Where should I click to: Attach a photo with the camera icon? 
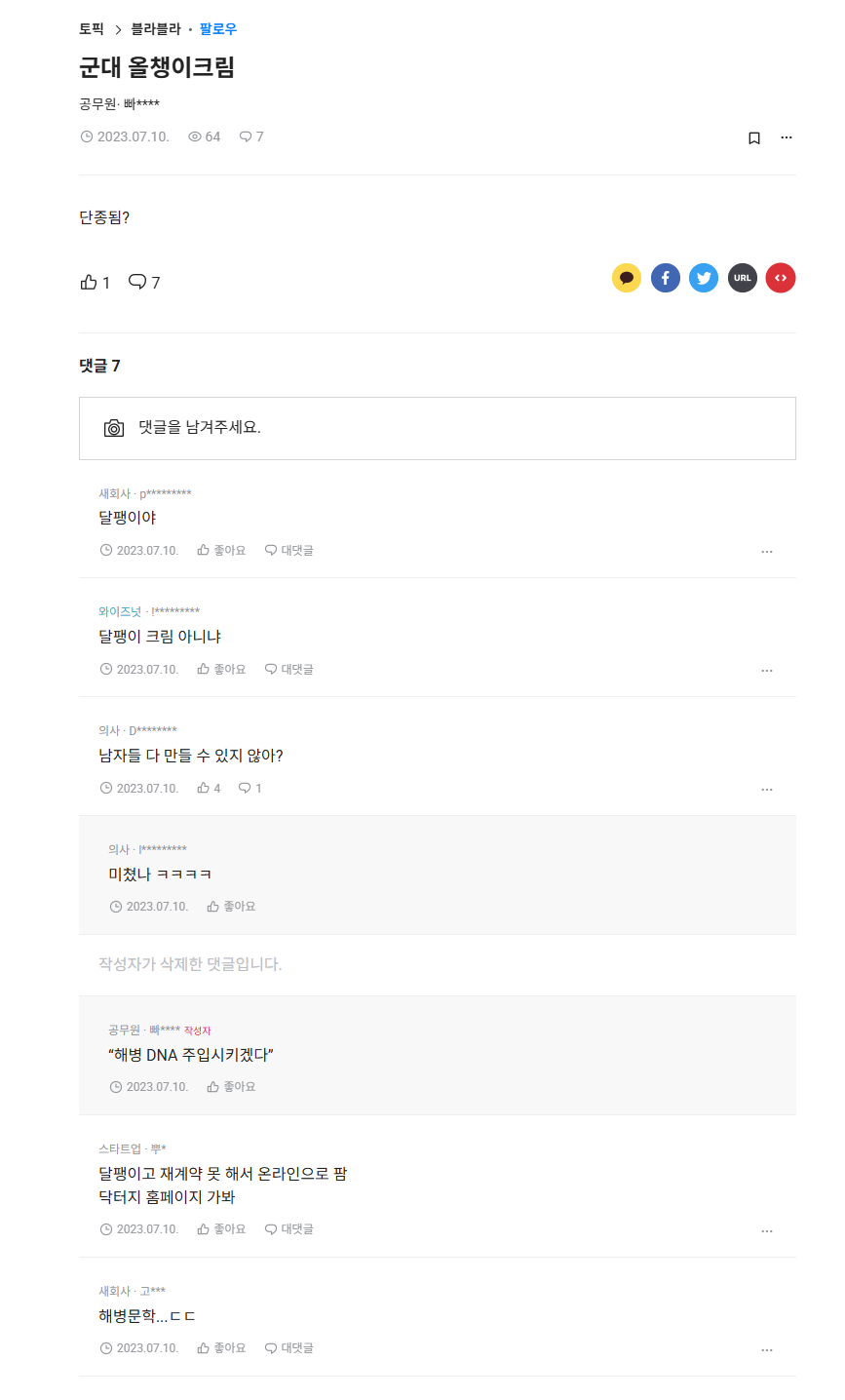114,428
